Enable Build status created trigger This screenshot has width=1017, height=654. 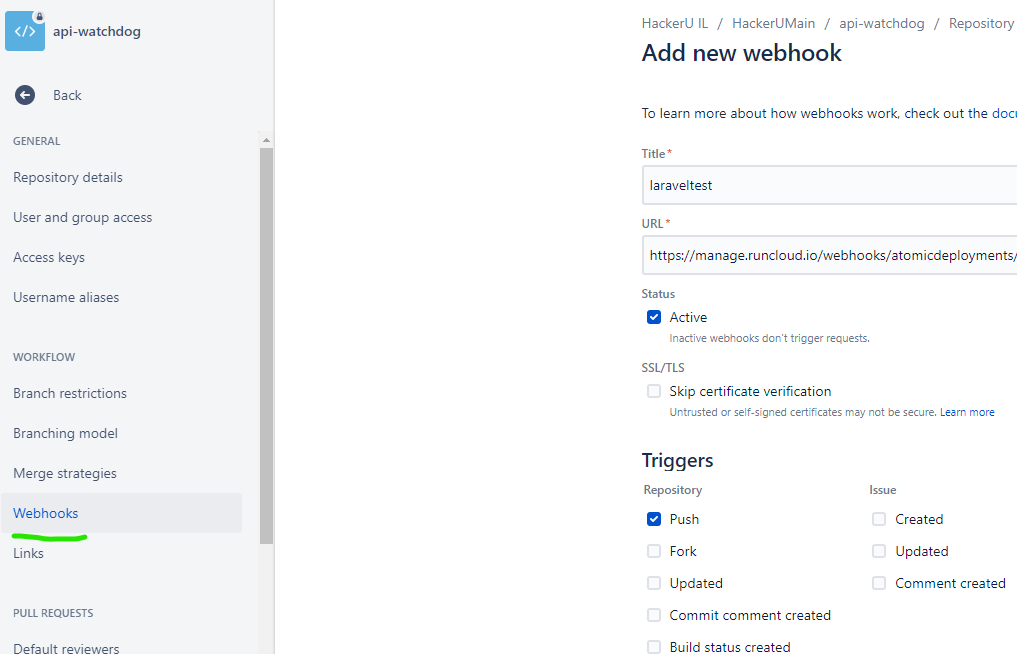[x=654, y=646]
